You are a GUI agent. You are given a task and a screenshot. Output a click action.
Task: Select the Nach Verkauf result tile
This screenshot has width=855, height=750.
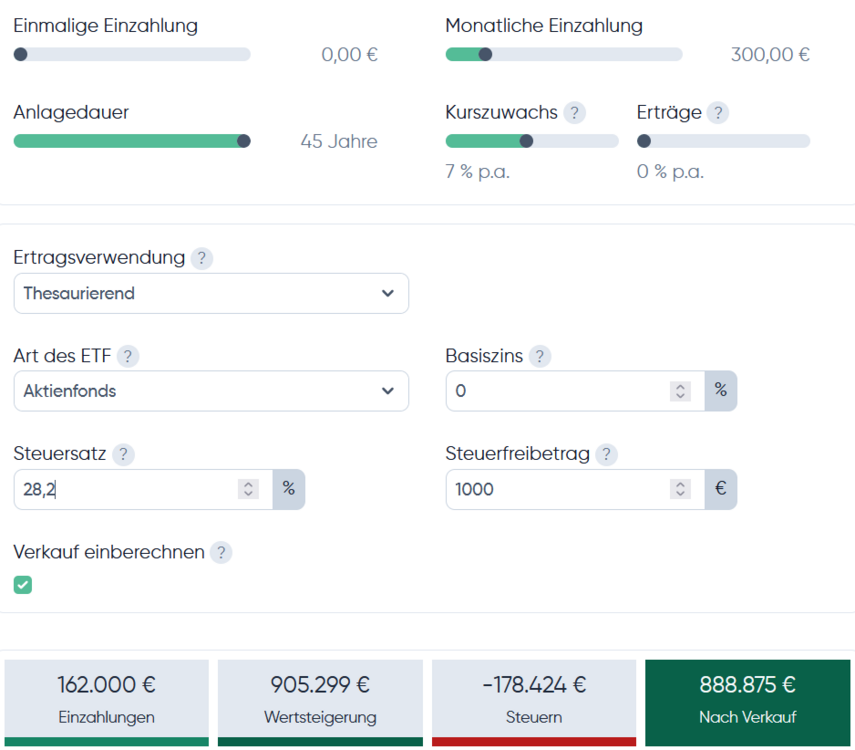coord(747,700)
